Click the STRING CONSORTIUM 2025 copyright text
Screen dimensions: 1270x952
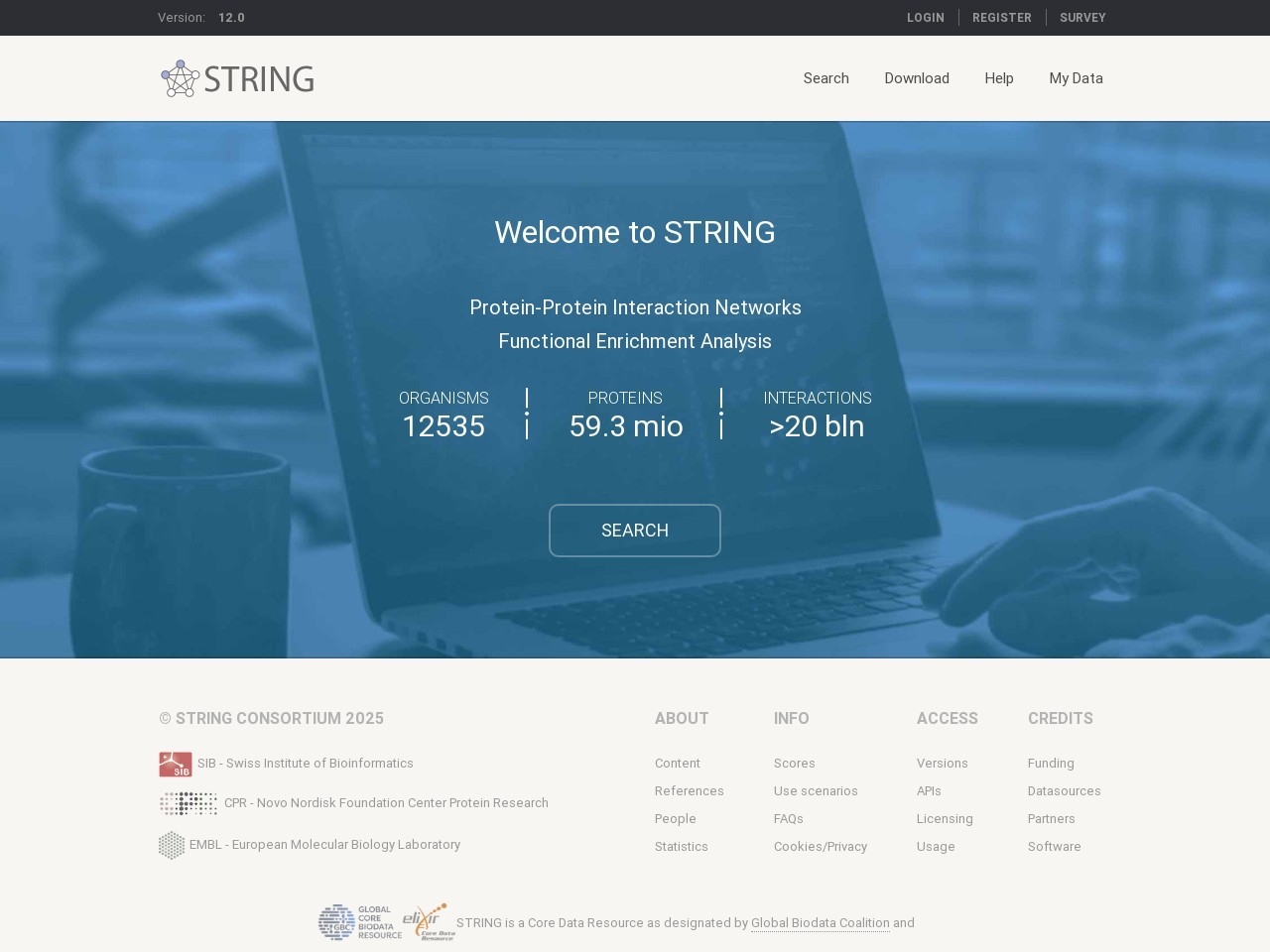point(271,719)
